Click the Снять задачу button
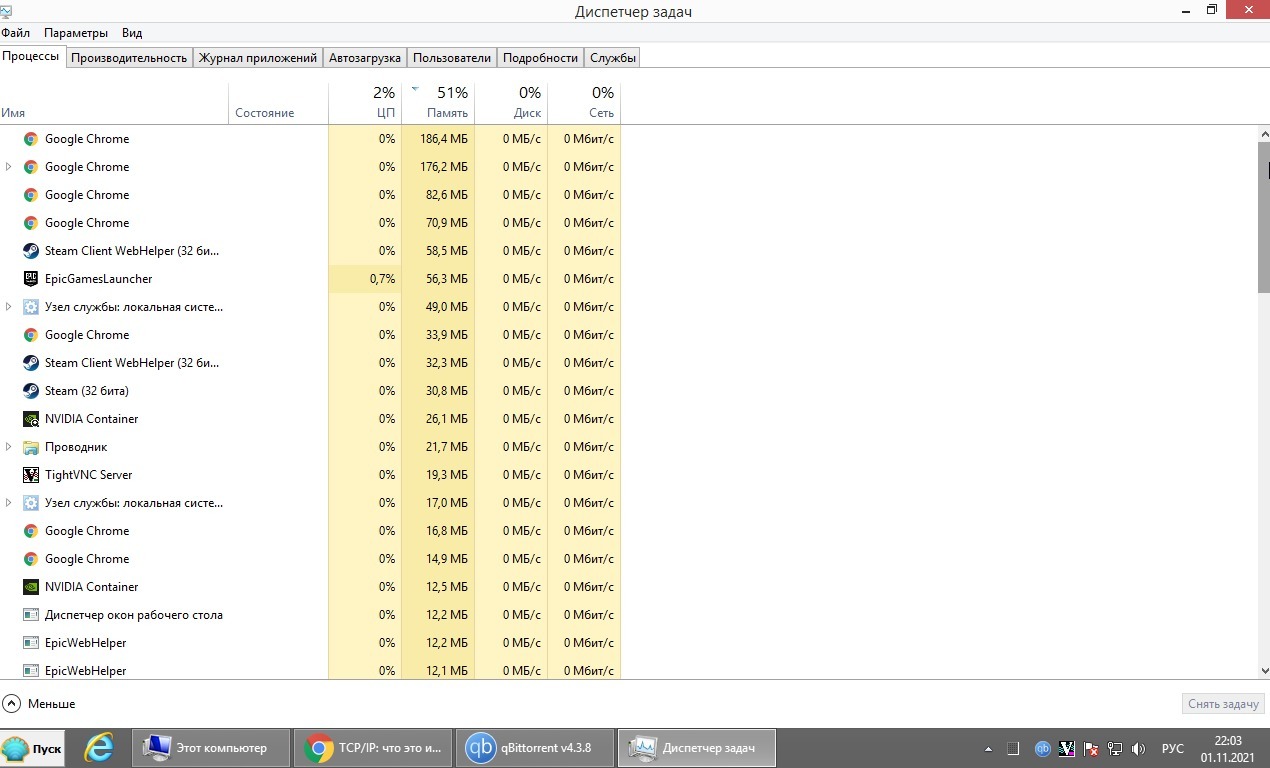This screenshot has width=1270, height=768. pos(1223,704)
